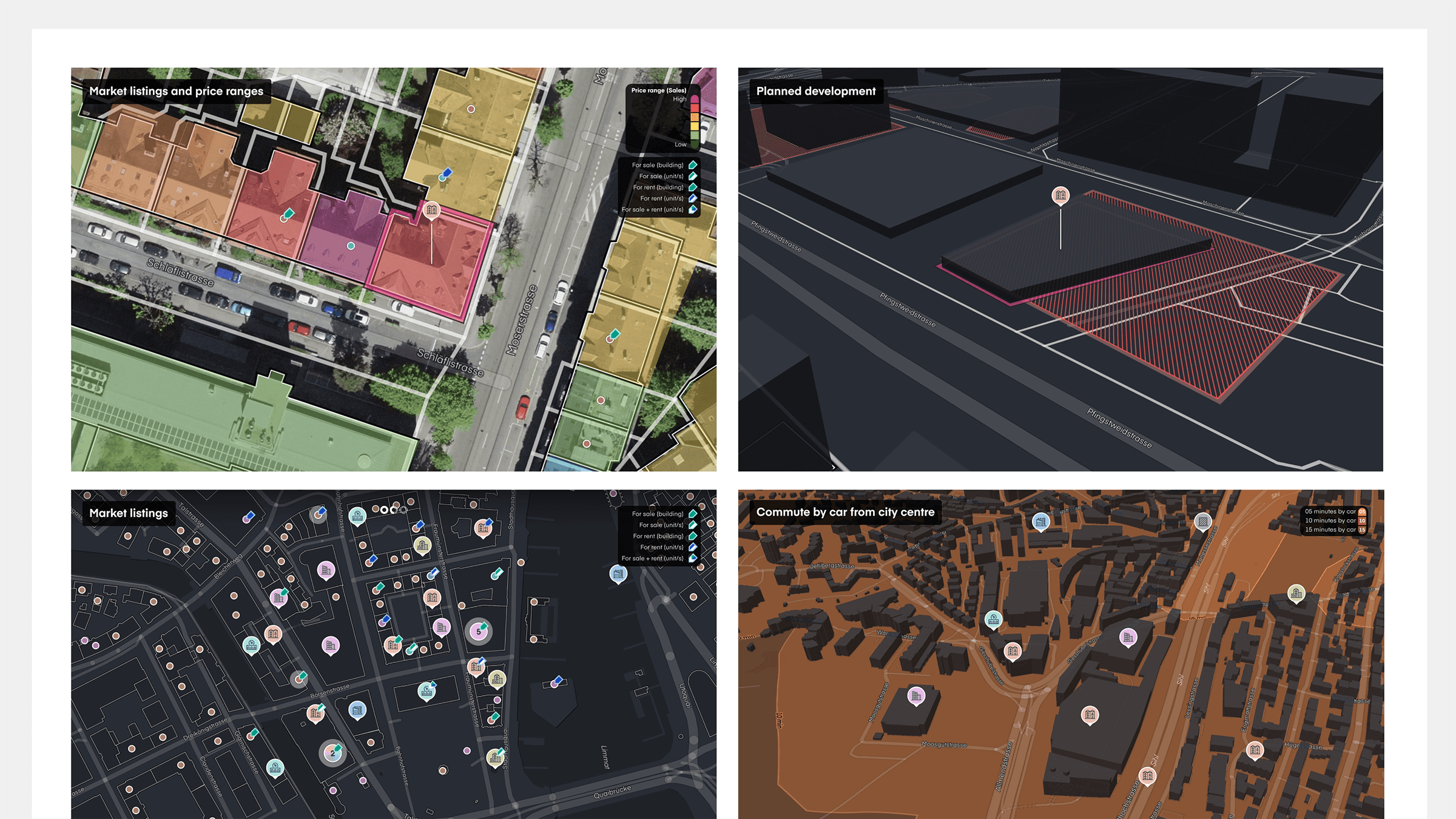Toggle 05 minutes by car badge
This screenshot has height=819, width=1456.
click(1362, 511)
